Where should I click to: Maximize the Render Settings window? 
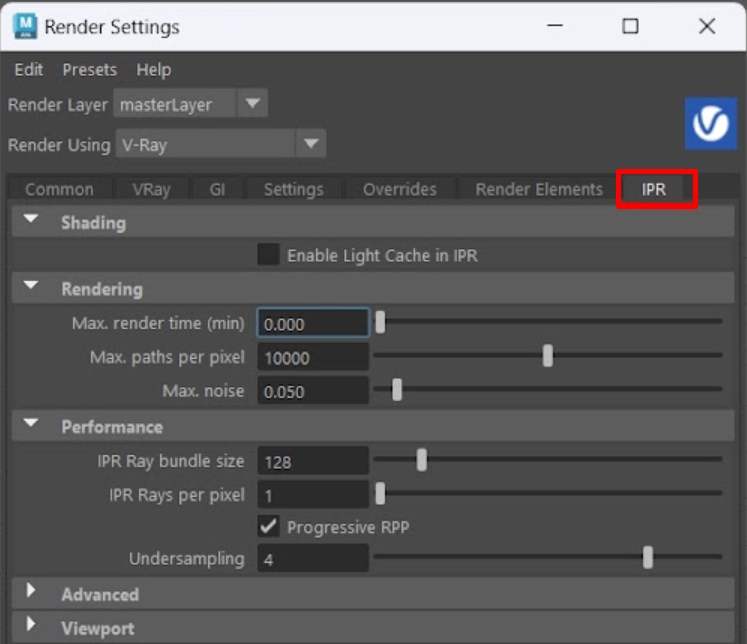[630, 26]
